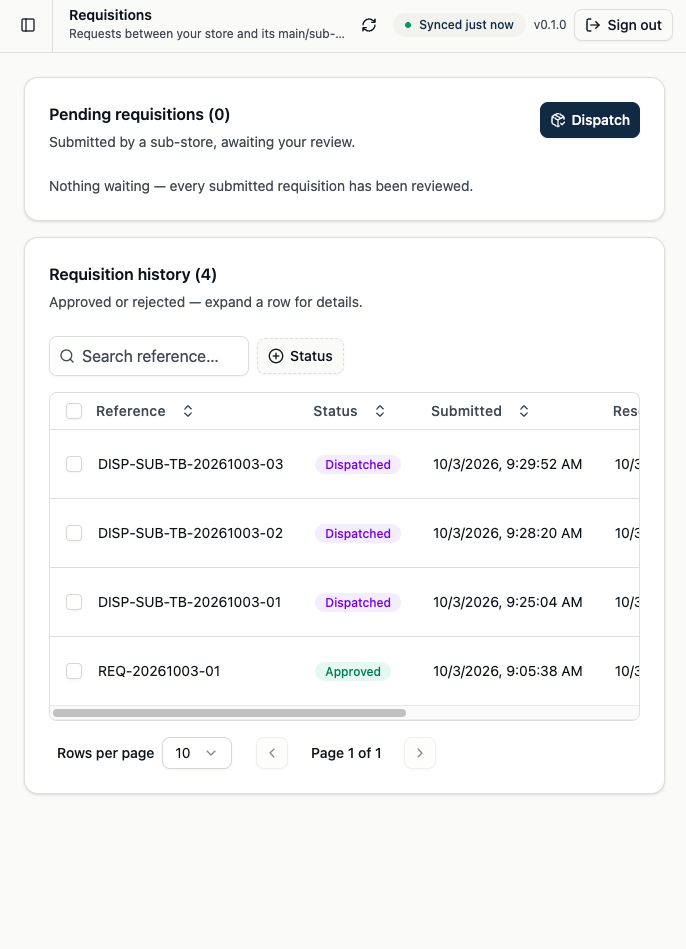
Task: Go to the next page
Action: 420,753
